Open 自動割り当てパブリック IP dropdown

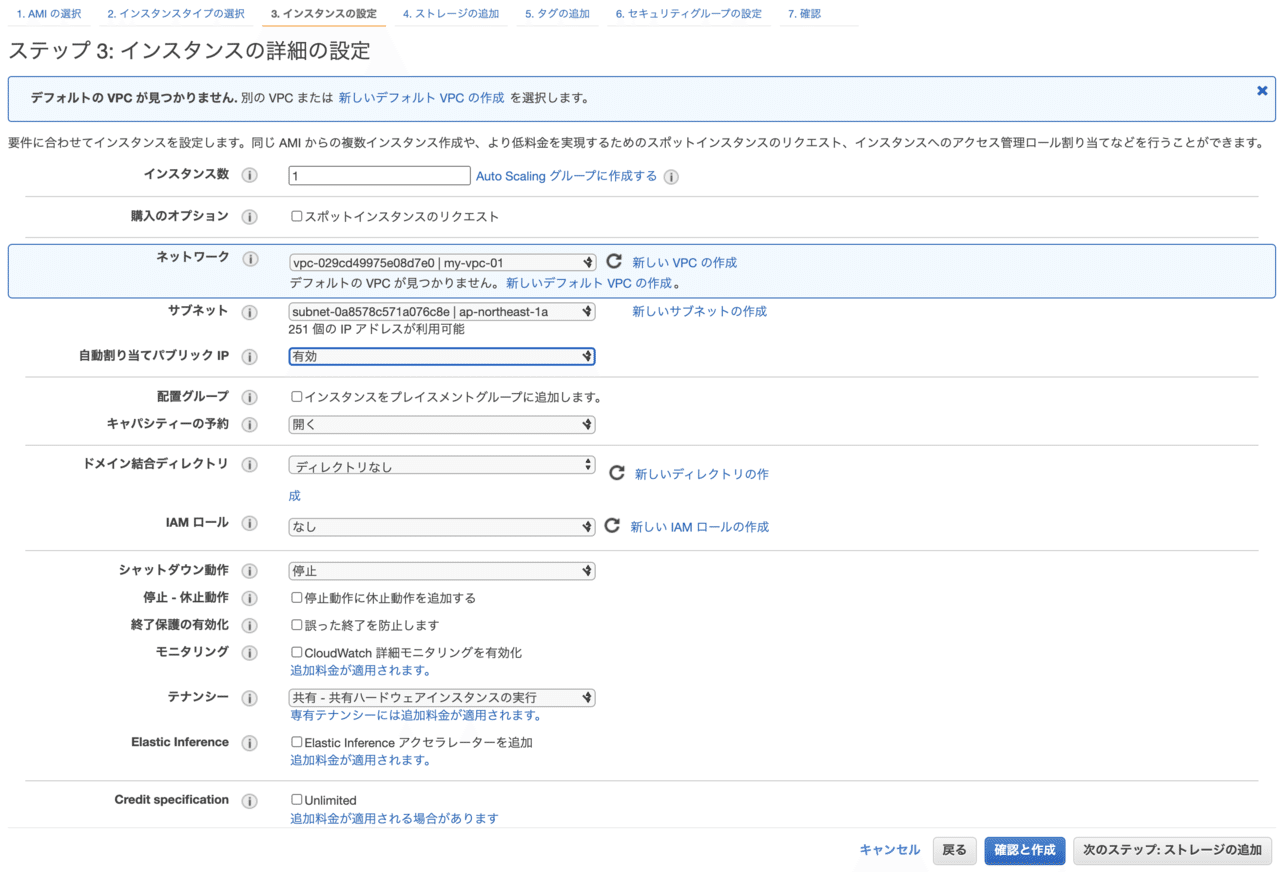[442, 356]
